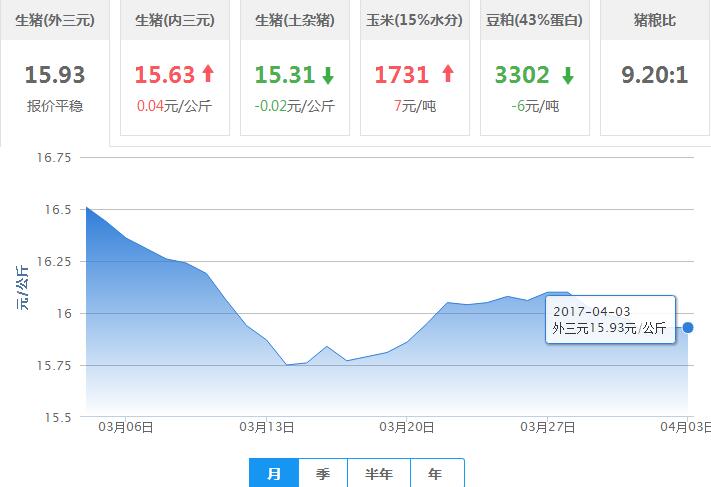Click the red up arrow beside 15.63

[208, 74]
